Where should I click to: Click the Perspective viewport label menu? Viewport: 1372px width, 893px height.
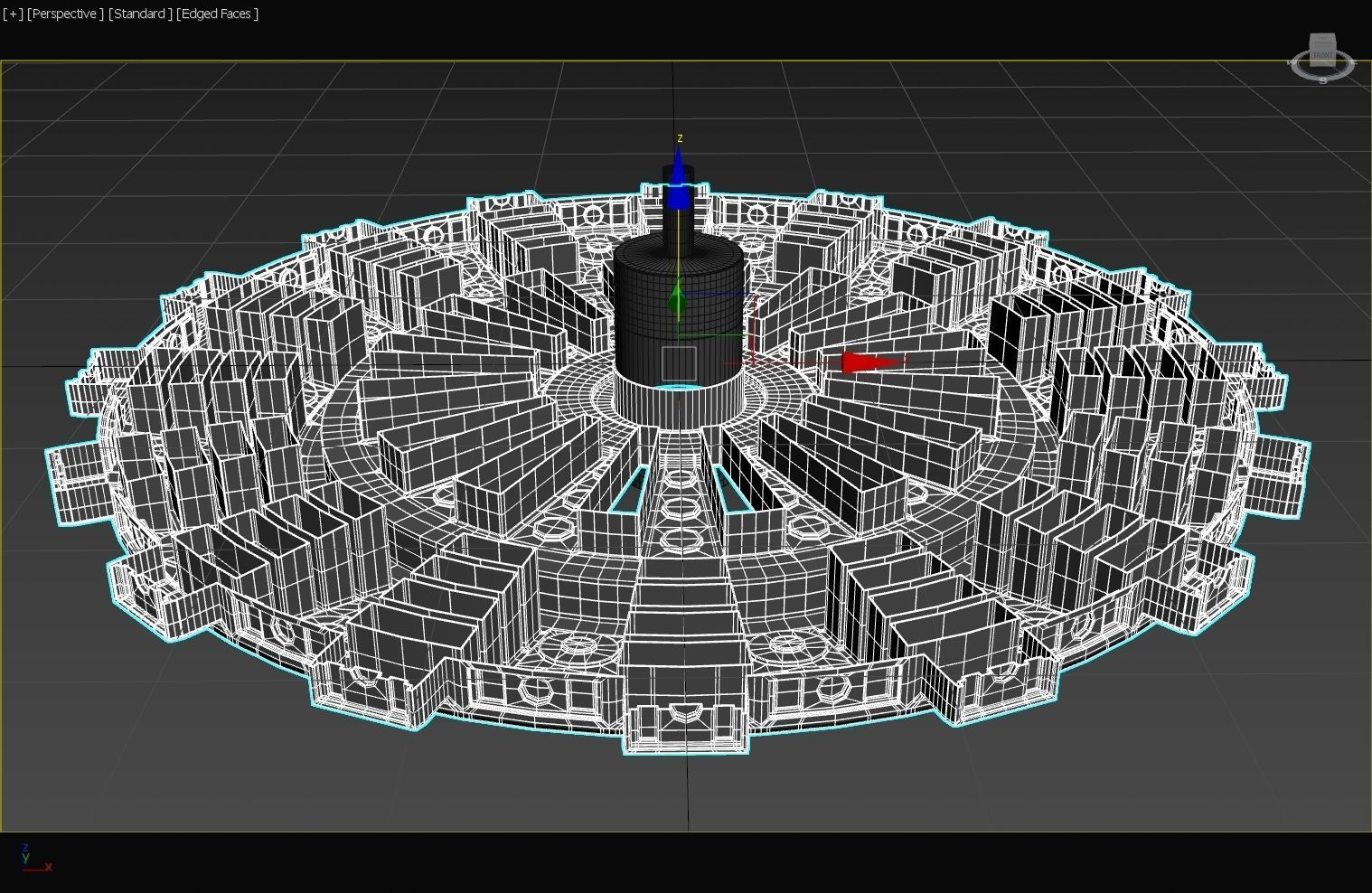64,14
